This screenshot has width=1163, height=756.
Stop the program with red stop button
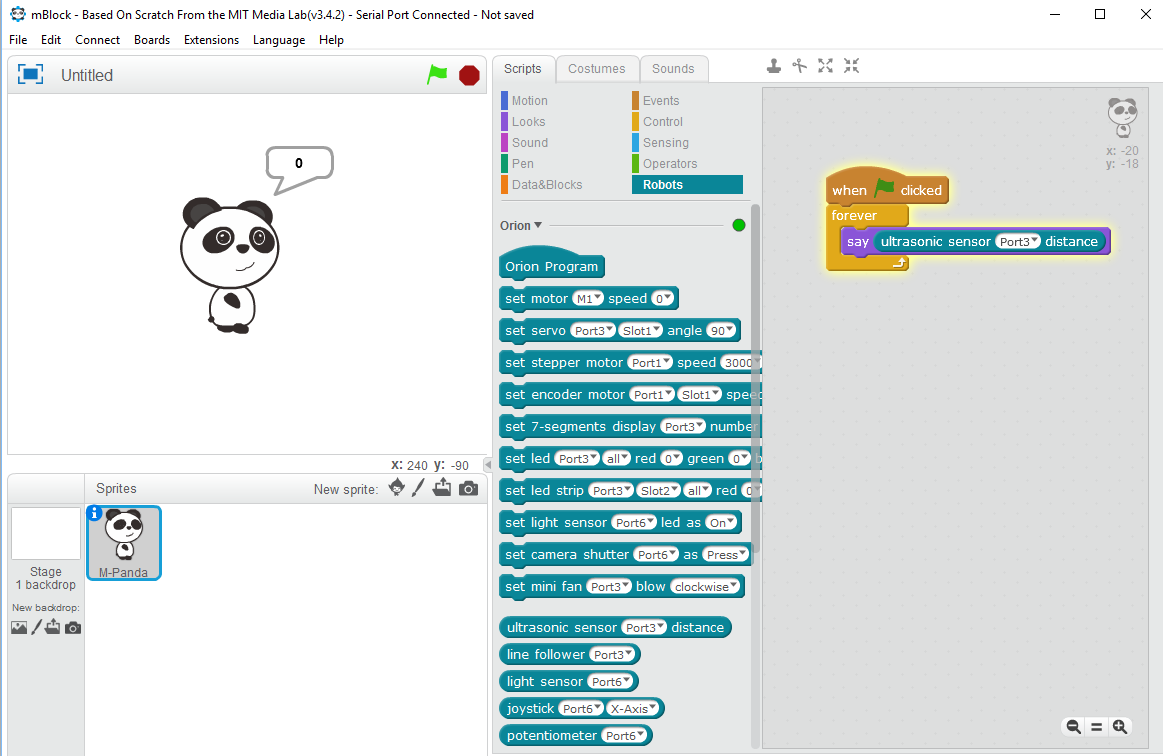tap(469, 75)
